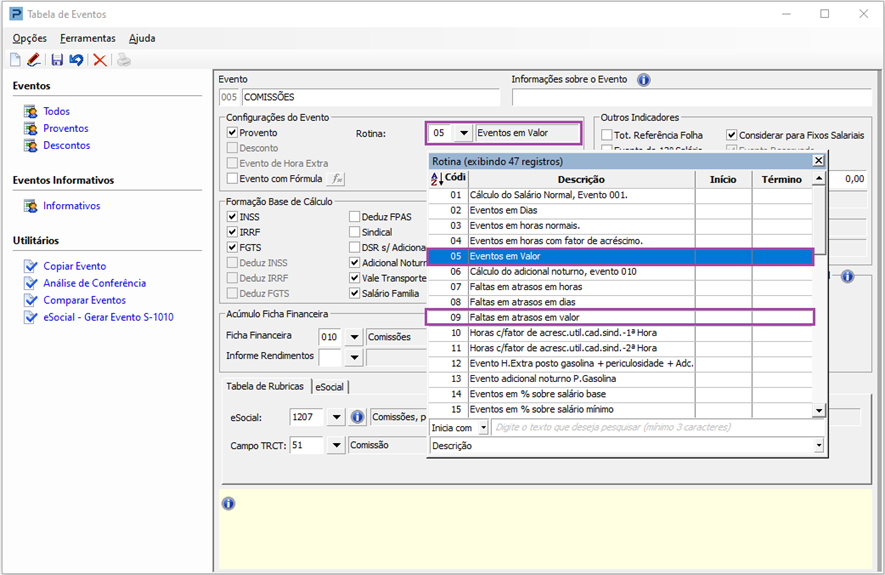This screenshot has width=885, height=575.
Task: Uncheck the INSS checkbox
Action: pyautogui.click(x=232, y=217)
